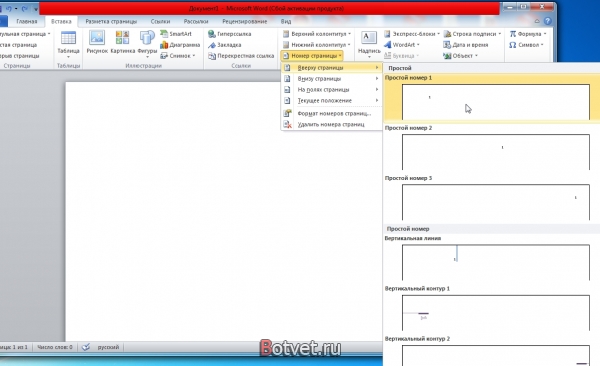Insert a picture with Рисунок icon
600x366 pixels.
[97, 38]
